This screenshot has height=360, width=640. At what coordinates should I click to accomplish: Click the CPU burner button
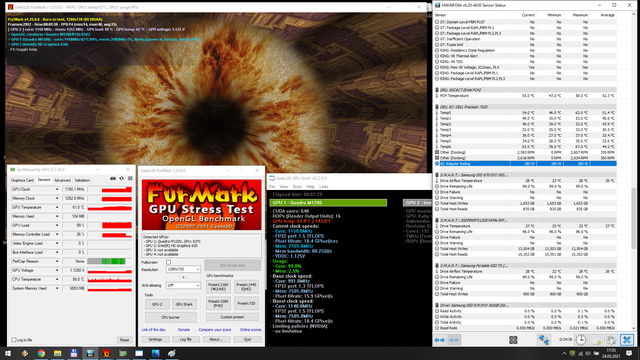pyautogui.click(x=171, y=317)
